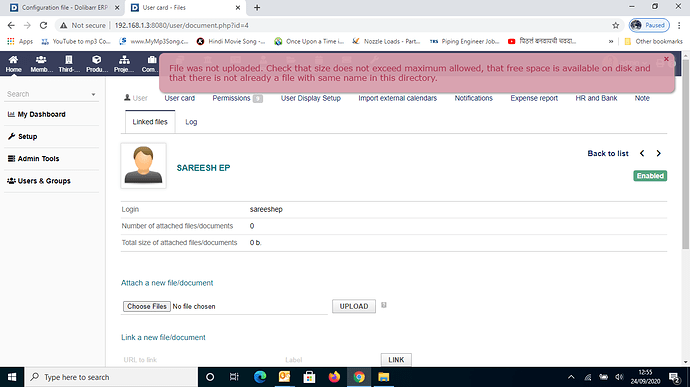Switch to the User card tab

(180, 98)
